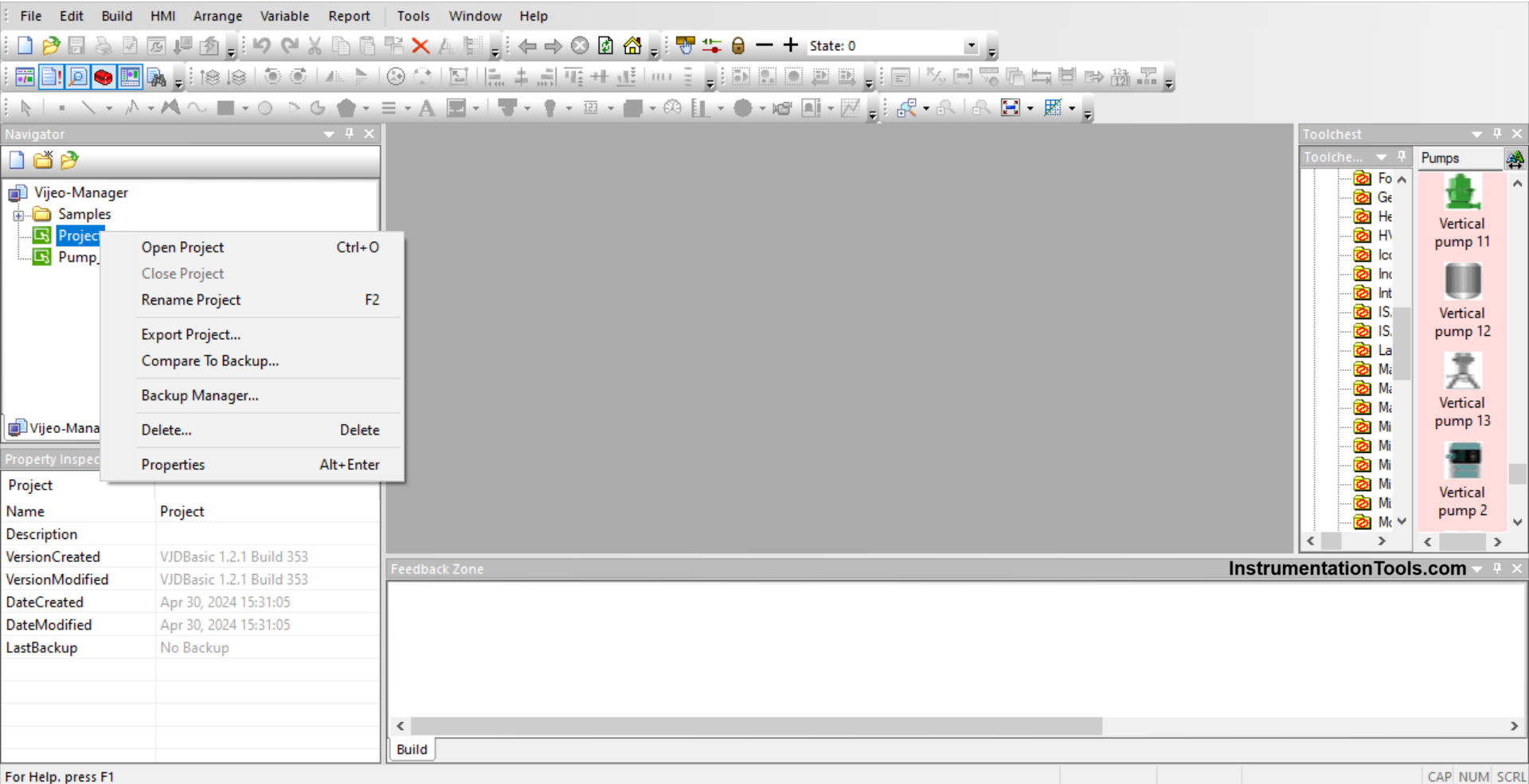
Task: Click Feedback Zone scroll right arrow
Action: point(1514,726)
